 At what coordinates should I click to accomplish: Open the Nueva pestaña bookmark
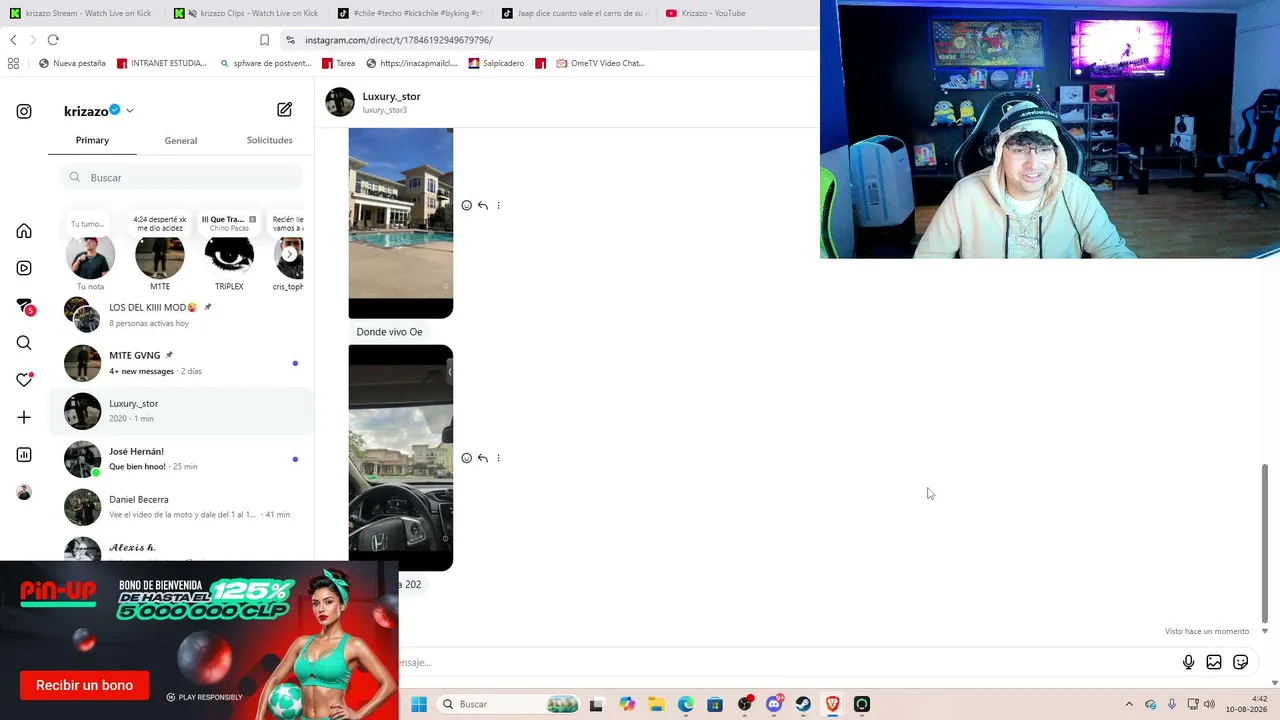click(71, 63)
